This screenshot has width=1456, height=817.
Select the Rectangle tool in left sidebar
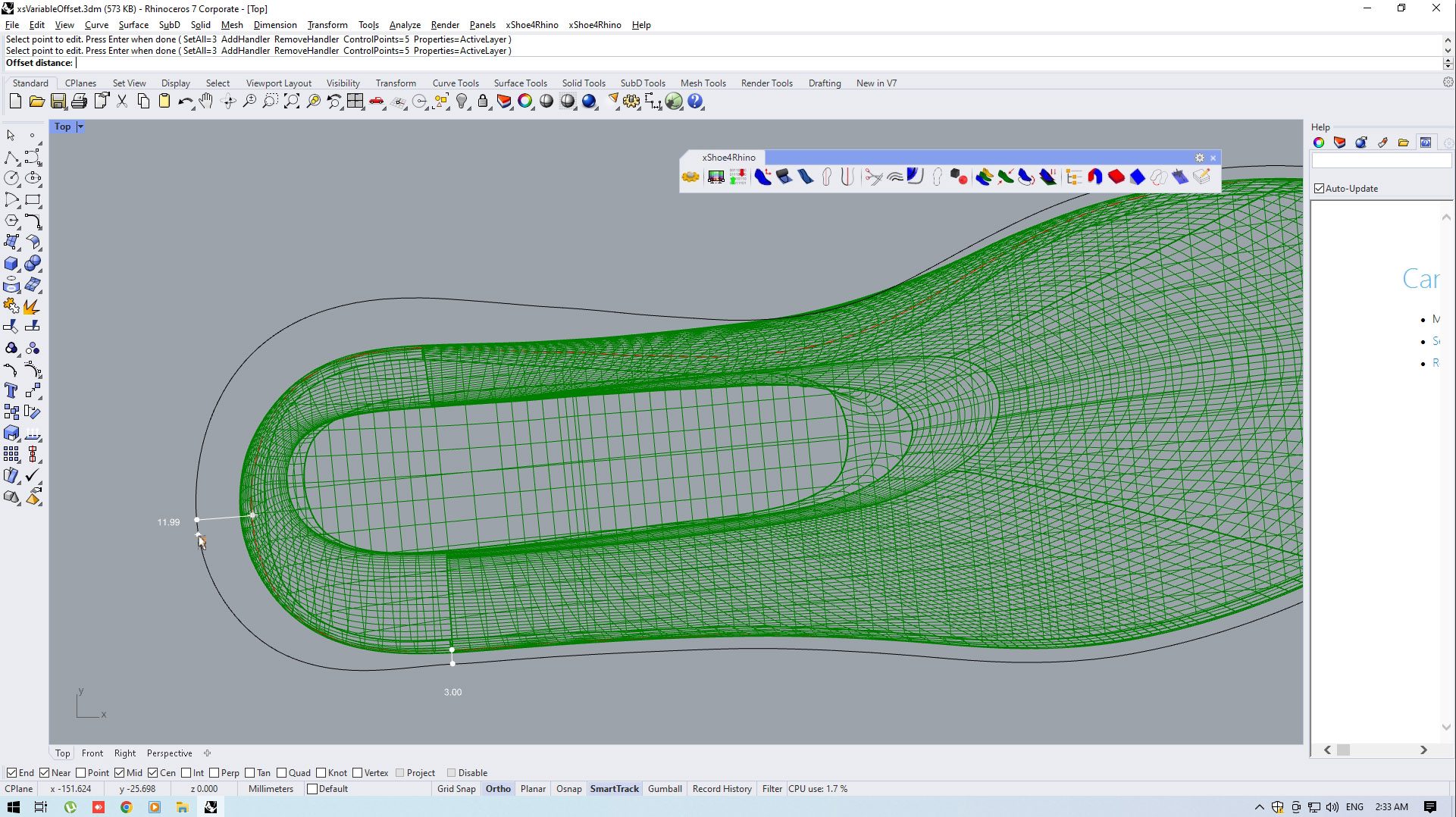pos(33,200)
